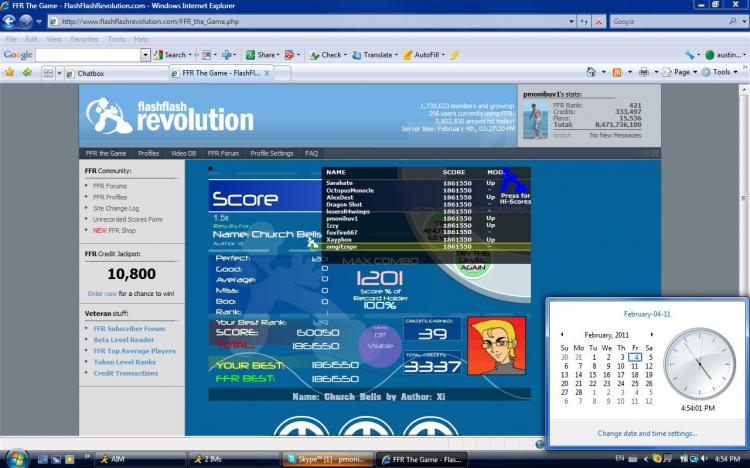Open the Favorites star icon
The width and height of the screenshot is (750, 468).
click(10, 72)
